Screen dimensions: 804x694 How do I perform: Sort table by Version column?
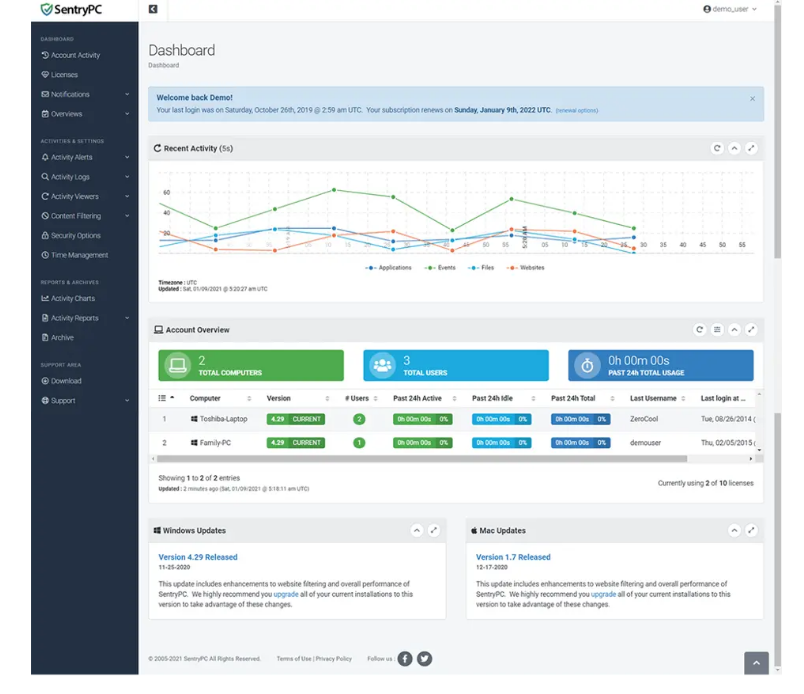[297, 398]
